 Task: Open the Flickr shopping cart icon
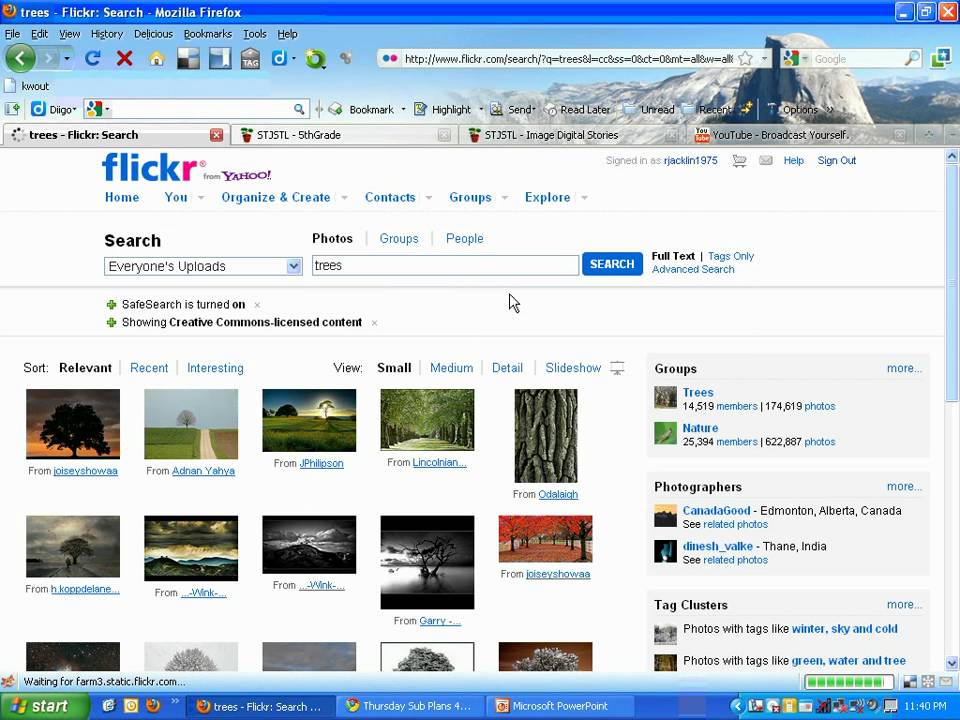pyautogui.click(x=740, y=160)
